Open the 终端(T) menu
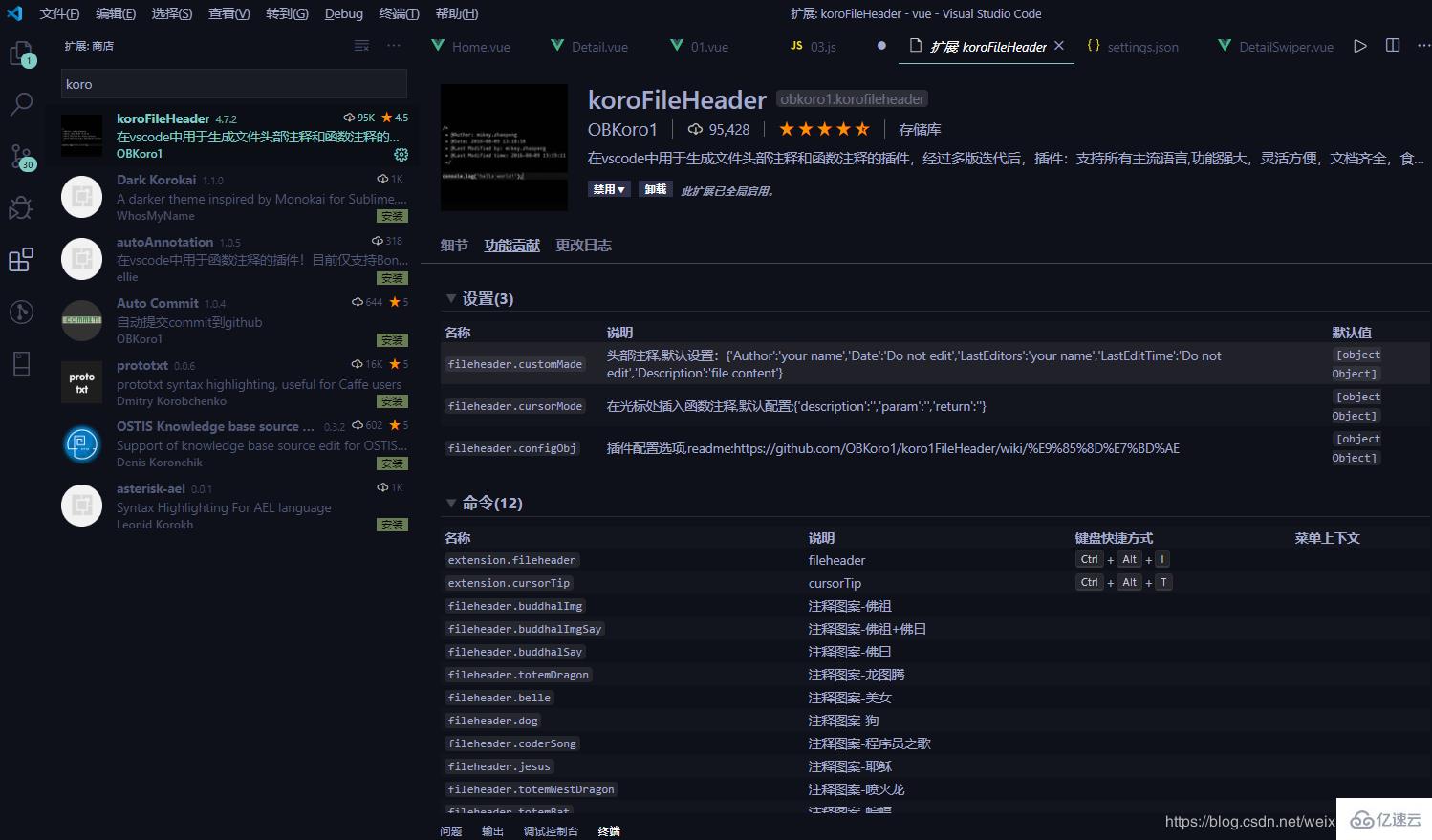The width and height of the screenshot is (1432, 840). [399, 13]
